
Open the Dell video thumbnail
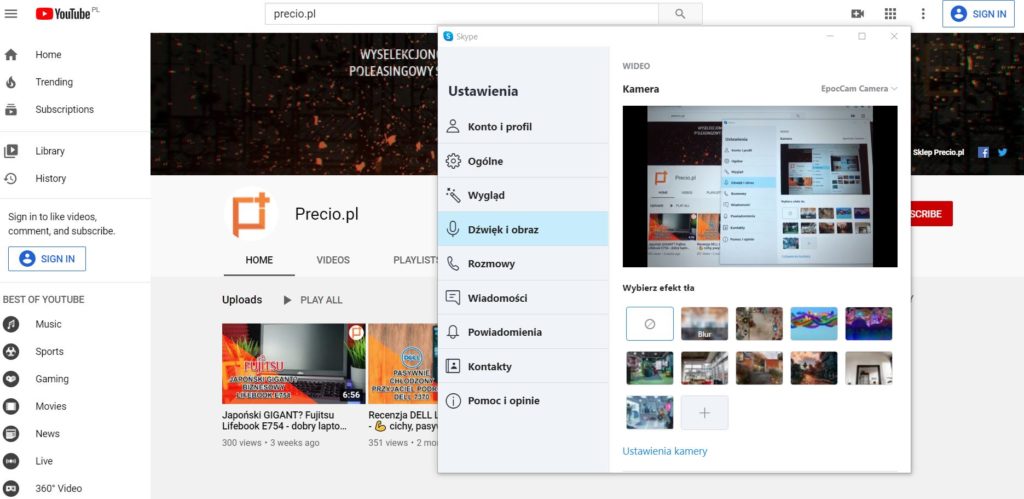[x=403, y=364]
